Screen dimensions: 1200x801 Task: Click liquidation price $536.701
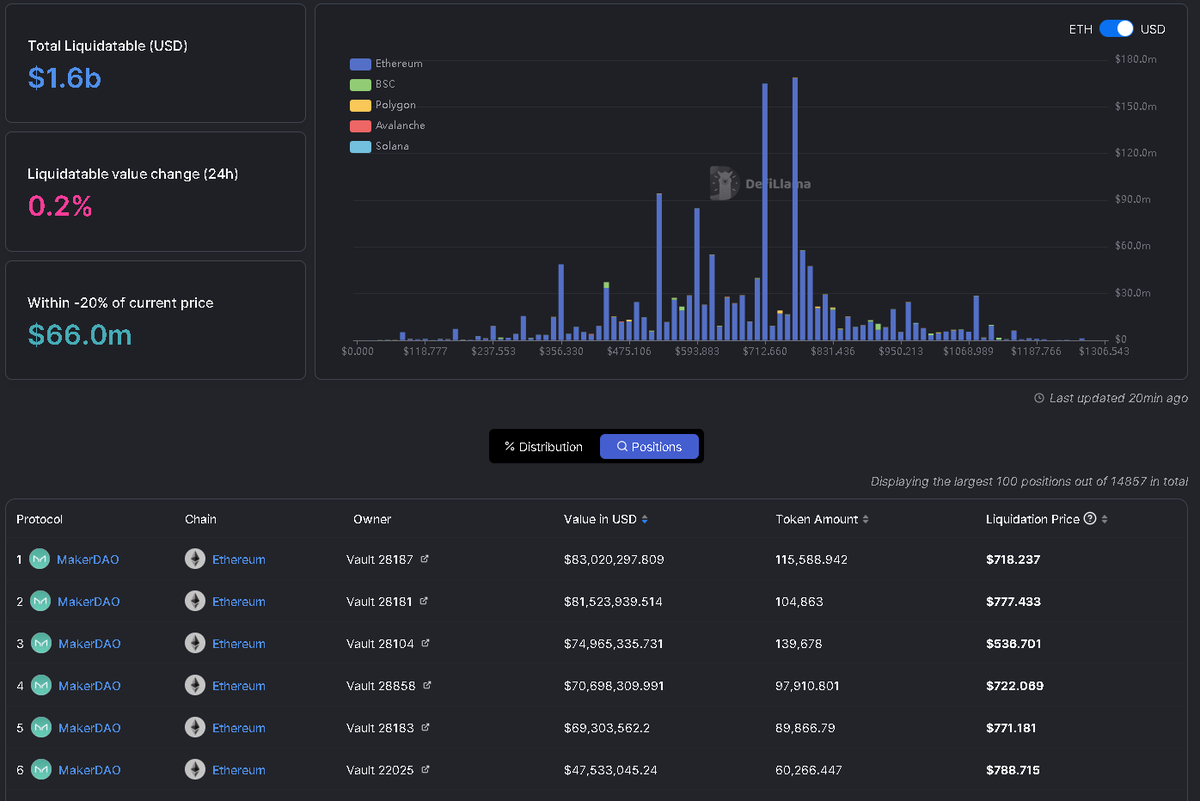pos(1013,644)
